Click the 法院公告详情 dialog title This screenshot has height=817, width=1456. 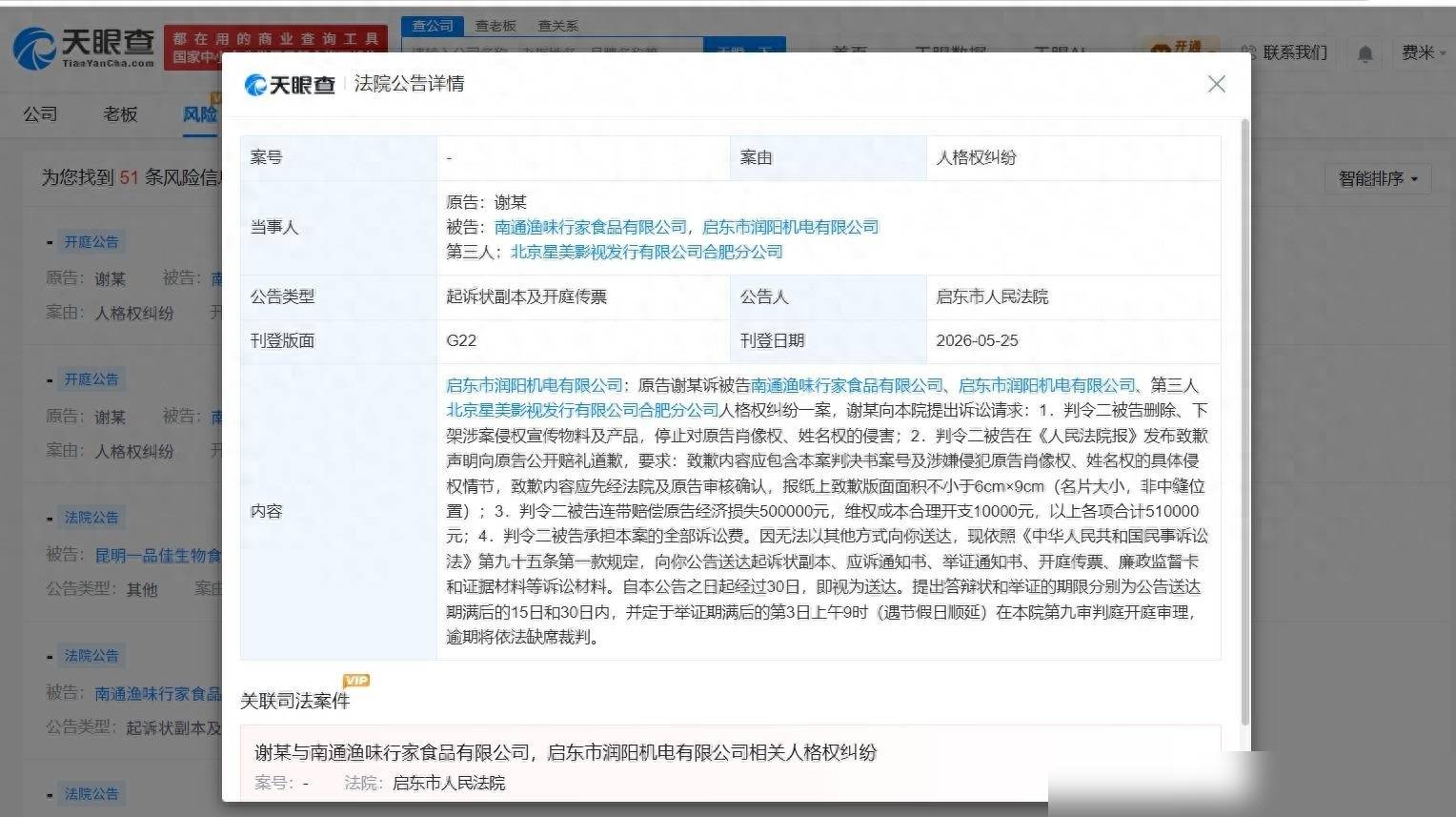click(x=409, y=84)
